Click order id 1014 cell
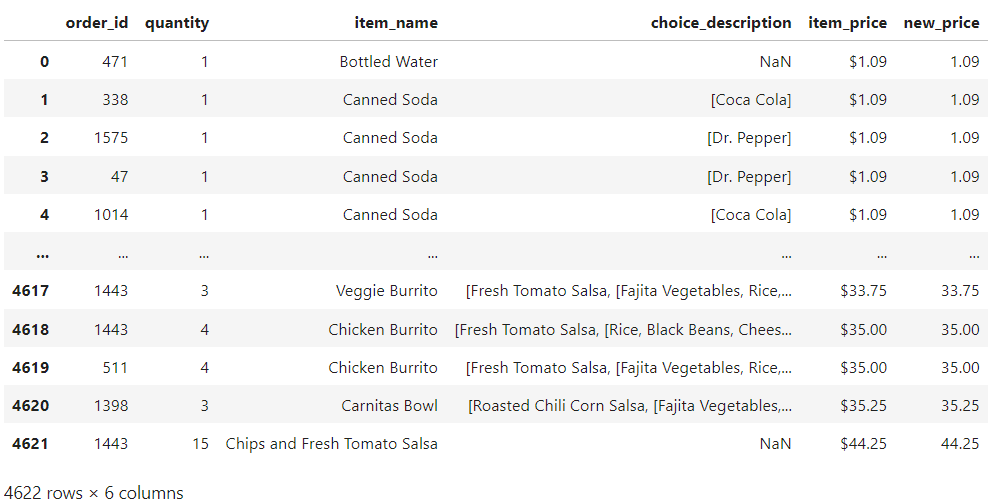This screenshot has height=503, width=1001. click(110, 215)
